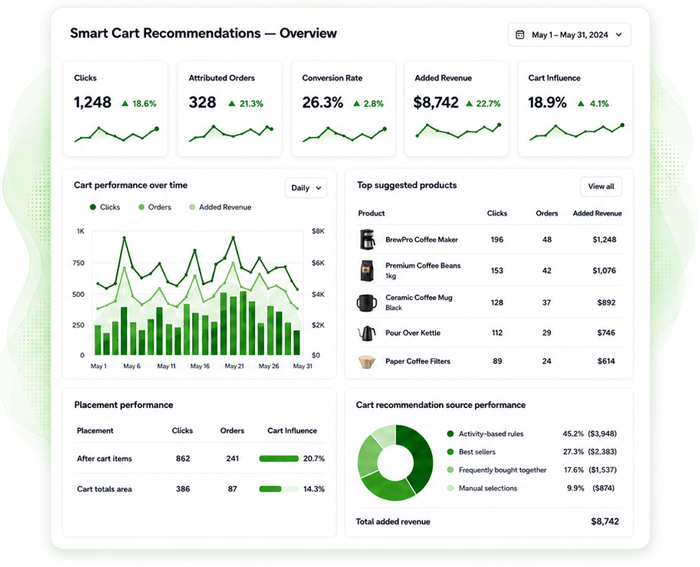Click the Cart totals area influence bar
Viewport: 700px width, 567px height.
(279, 489)
